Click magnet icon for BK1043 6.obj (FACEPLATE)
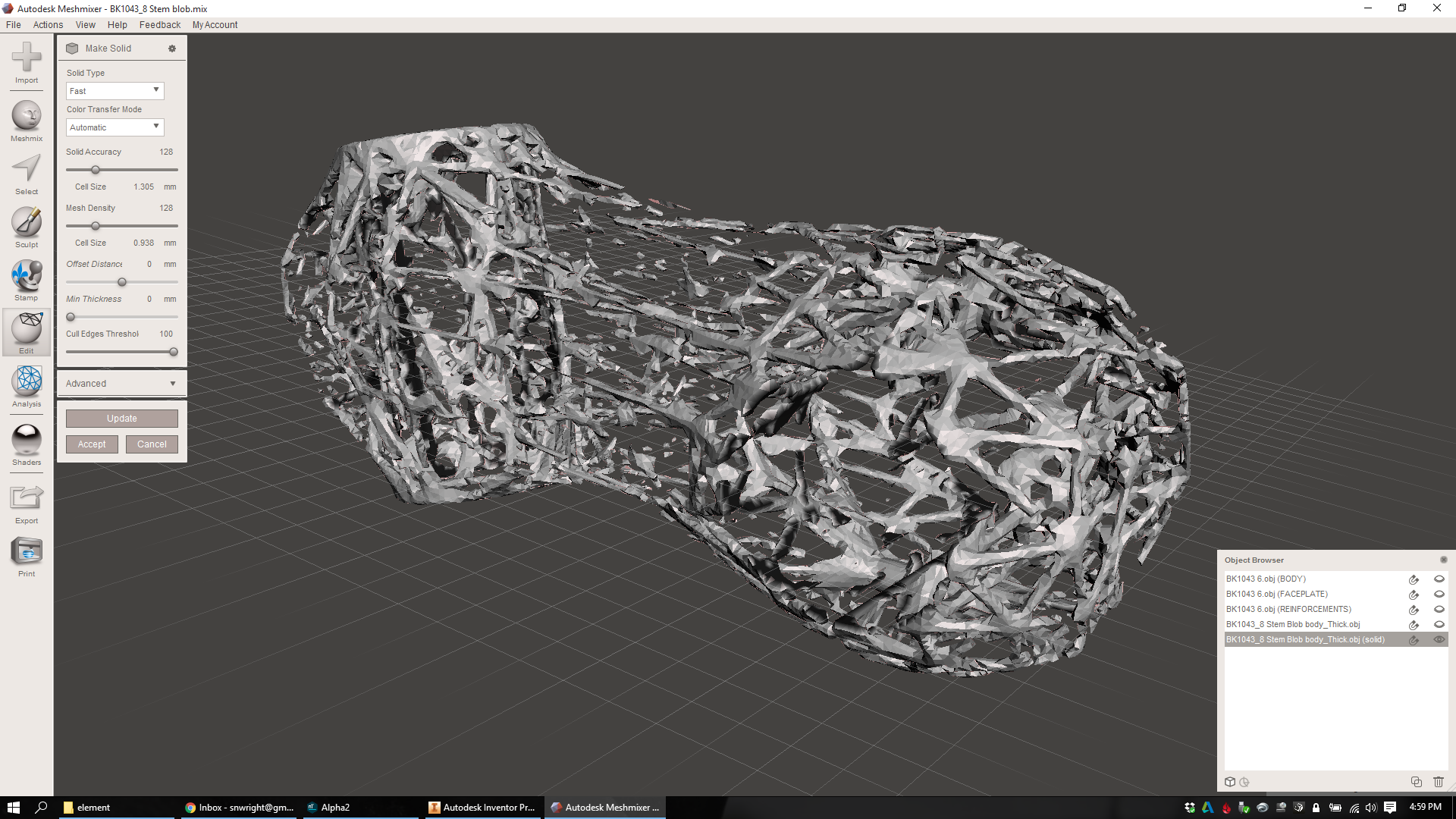This screenshot has height=819, width=1456. 1414,595
